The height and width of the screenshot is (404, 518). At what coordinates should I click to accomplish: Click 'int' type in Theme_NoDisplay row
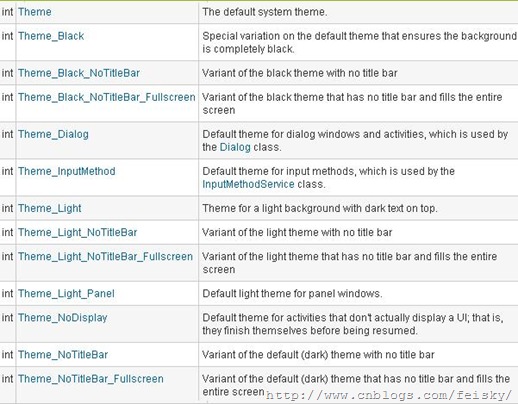point(7,318)
